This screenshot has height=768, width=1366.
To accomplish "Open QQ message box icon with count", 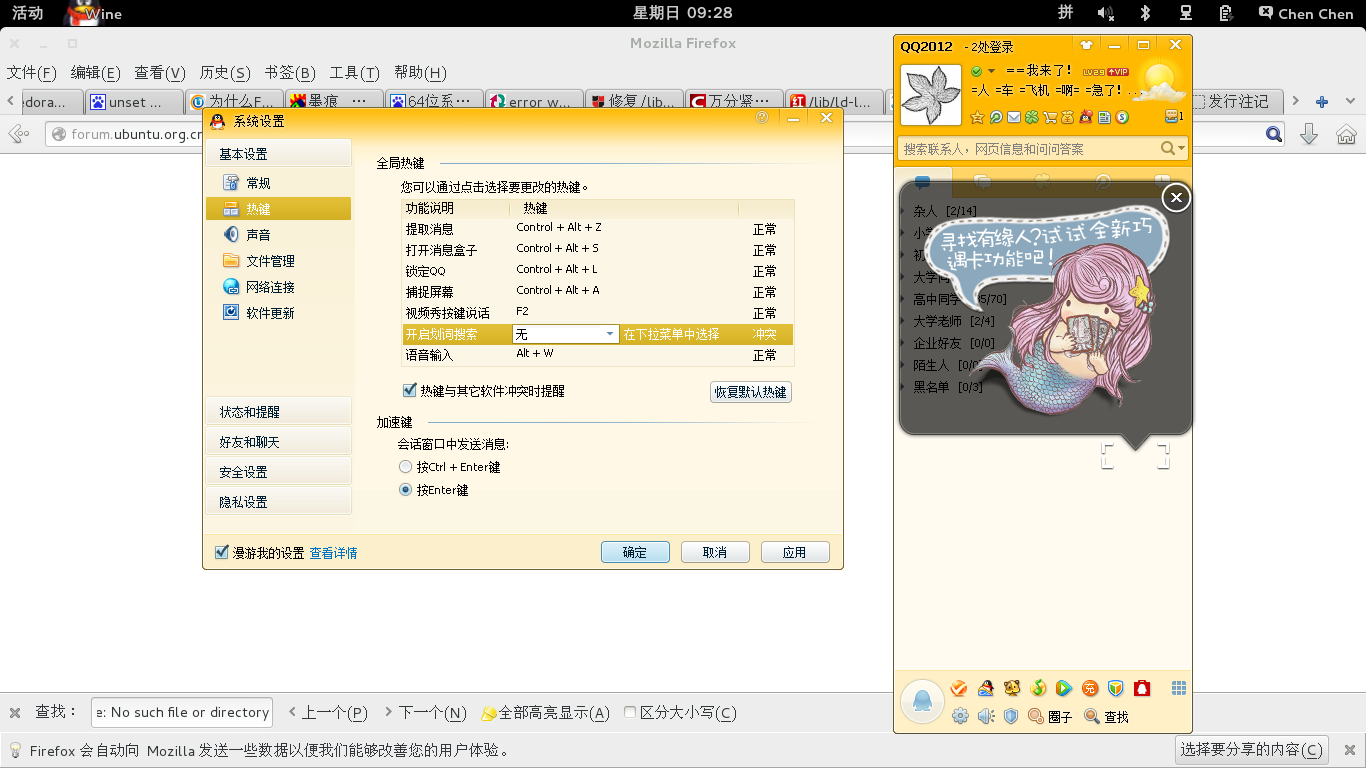I will 1174,116.
